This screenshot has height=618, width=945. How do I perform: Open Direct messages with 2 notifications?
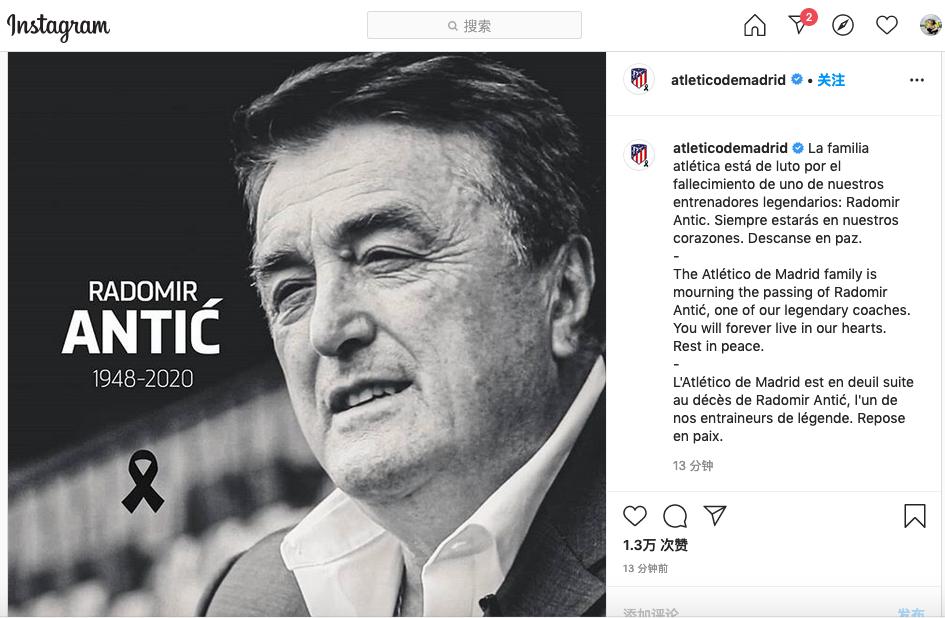[797, 25]
